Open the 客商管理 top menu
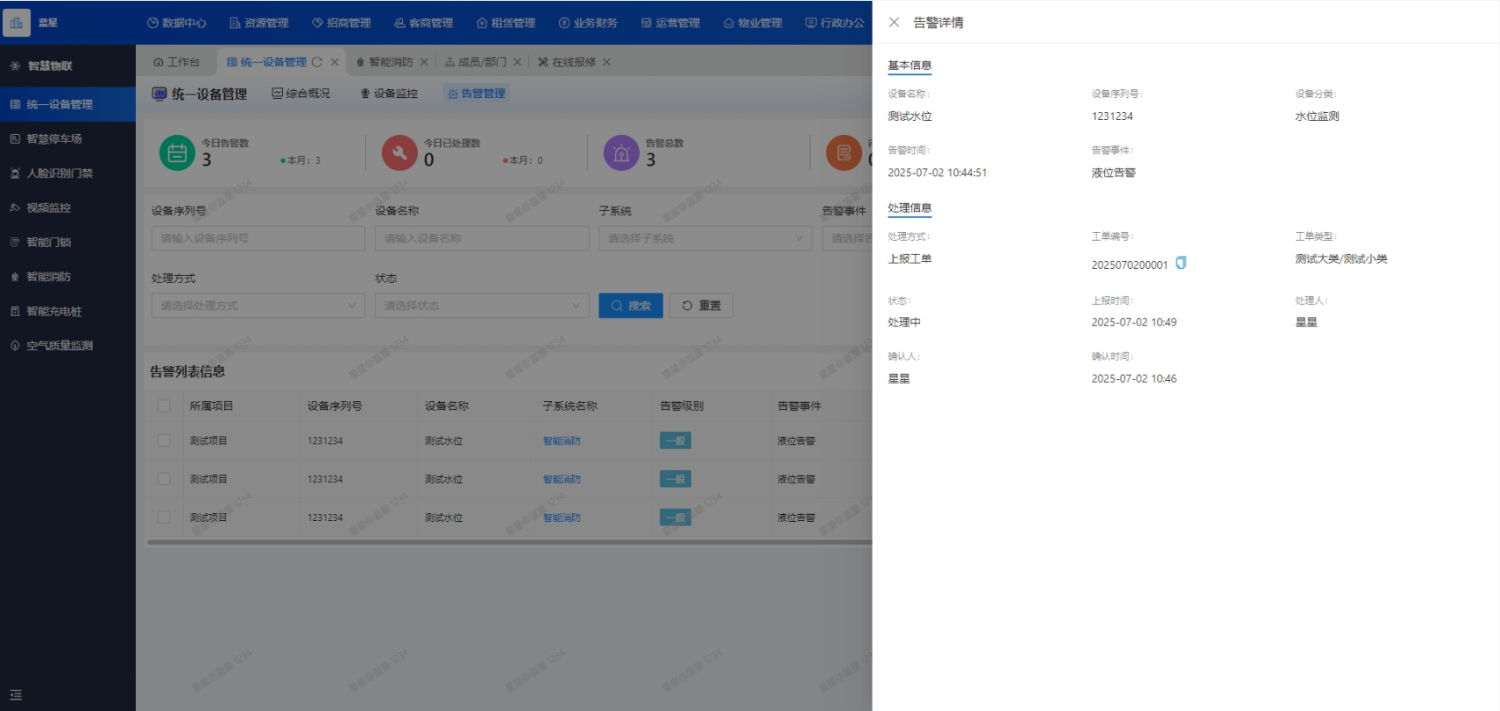Screen dimensions: 1500x711 [423, 23]
